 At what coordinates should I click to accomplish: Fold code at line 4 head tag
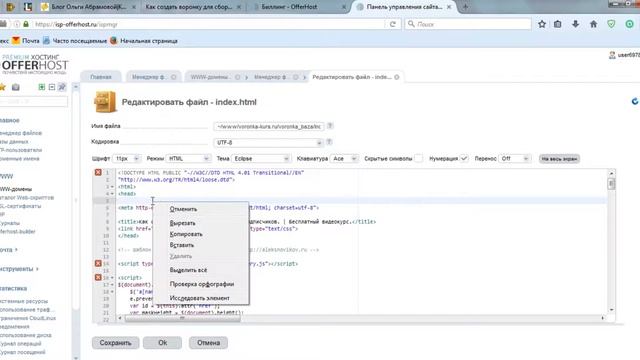(x=113, y=193)
